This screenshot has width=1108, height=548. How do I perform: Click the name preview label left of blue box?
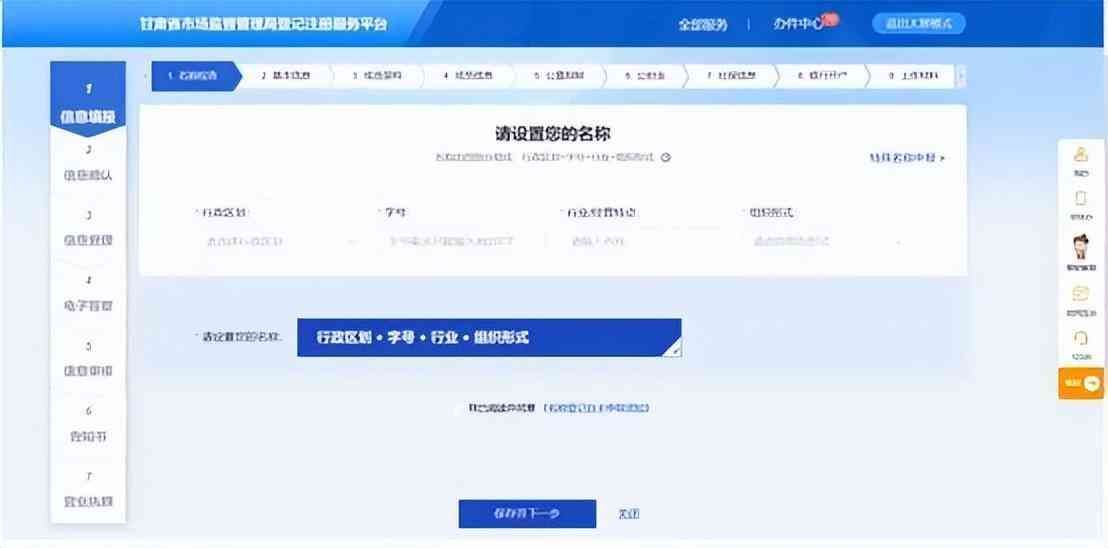(242, 338)
